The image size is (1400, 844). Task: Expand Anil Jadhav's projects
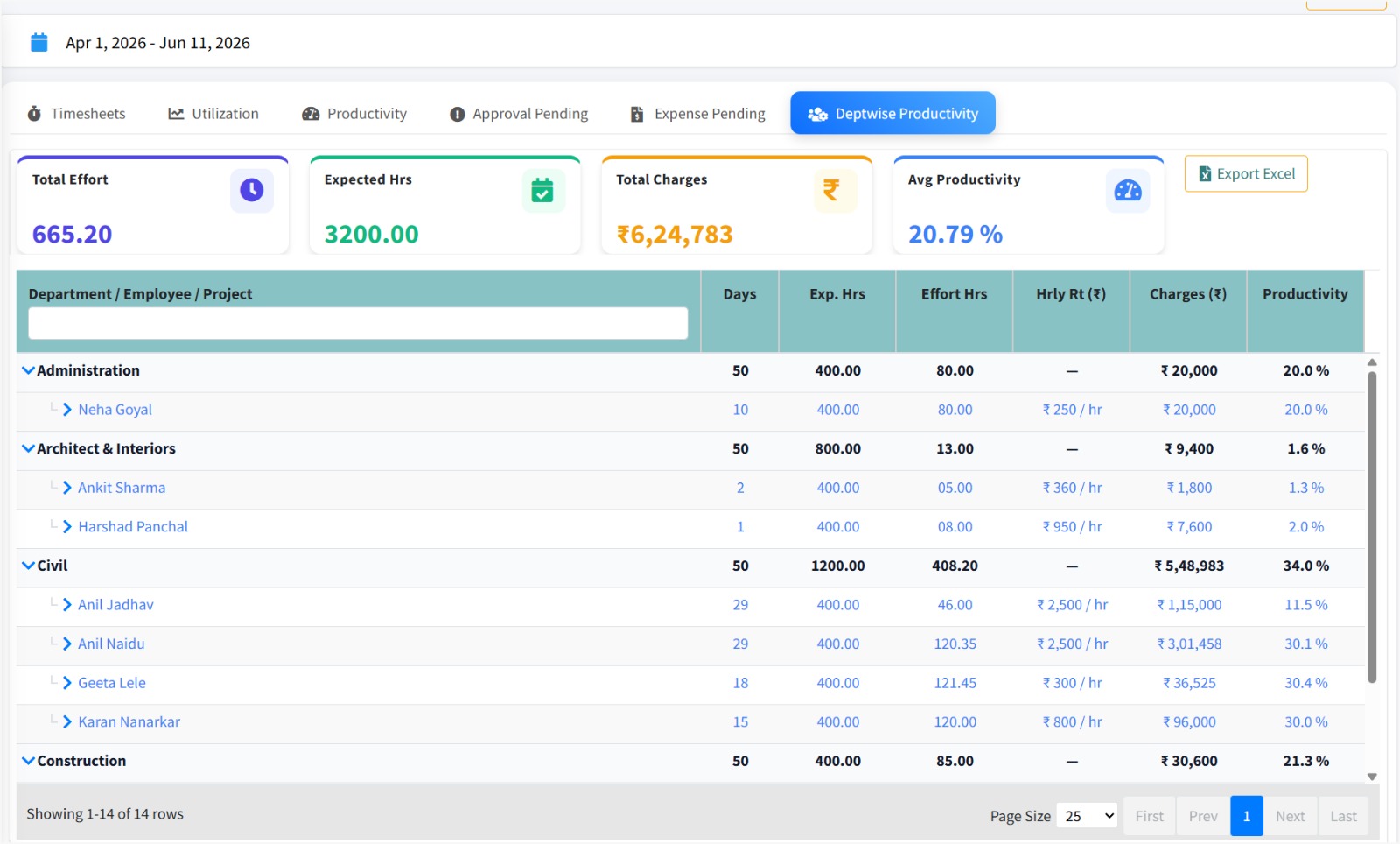point(67,605)
